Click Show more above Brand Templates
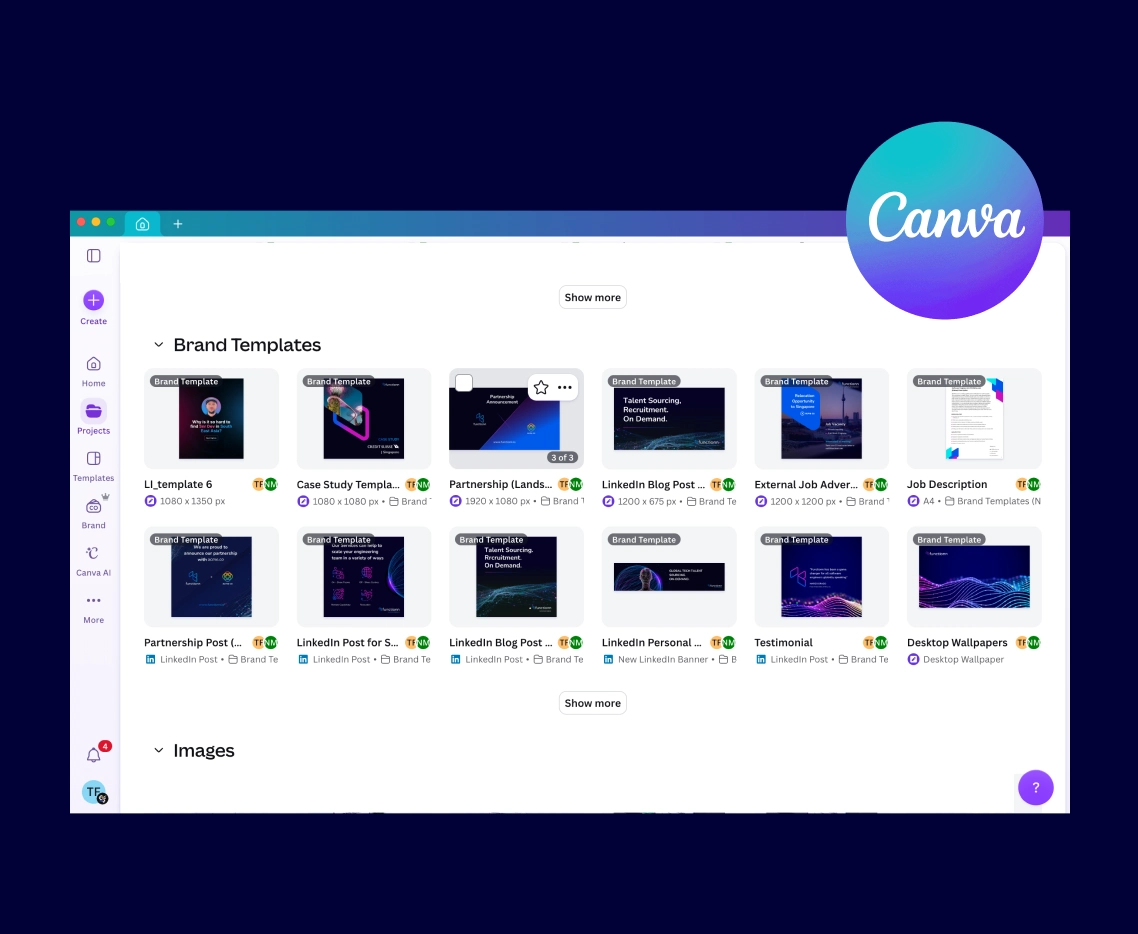This screenshot has height=934, width=1138. [x=592, y=298]
